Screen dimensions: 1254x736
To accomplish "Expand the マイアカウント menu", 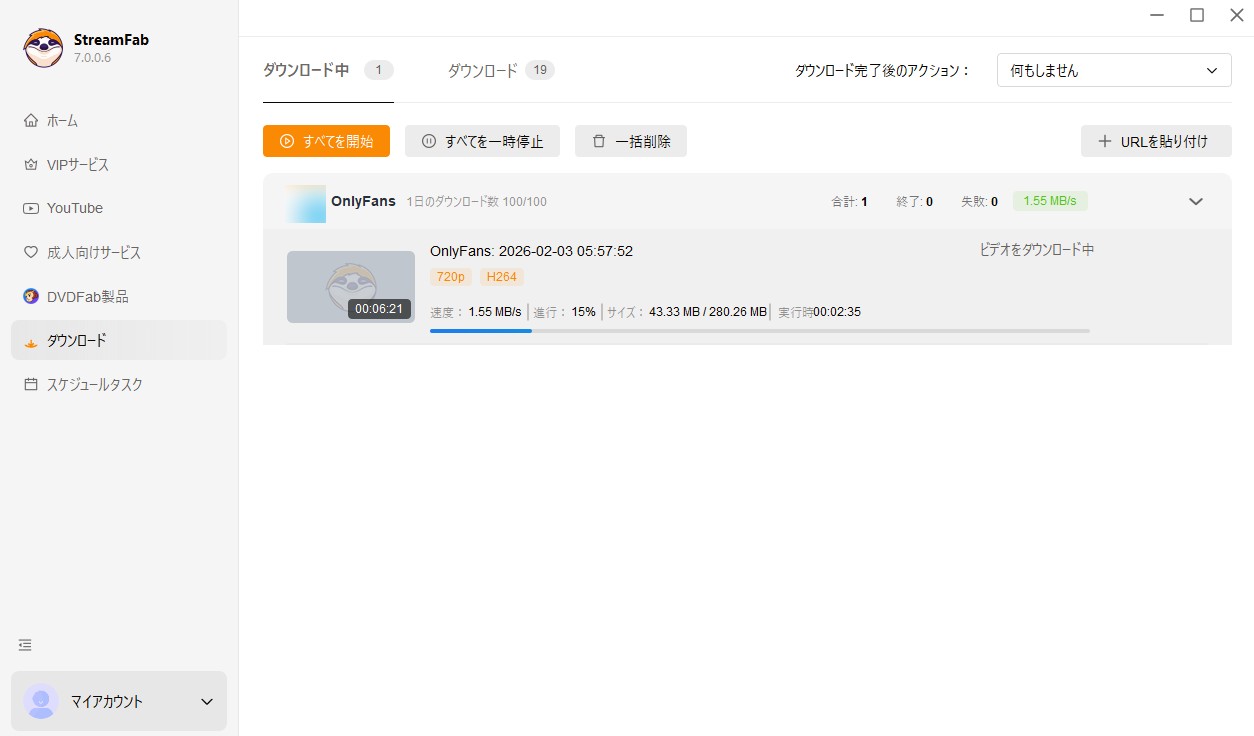I will [118, 701].
